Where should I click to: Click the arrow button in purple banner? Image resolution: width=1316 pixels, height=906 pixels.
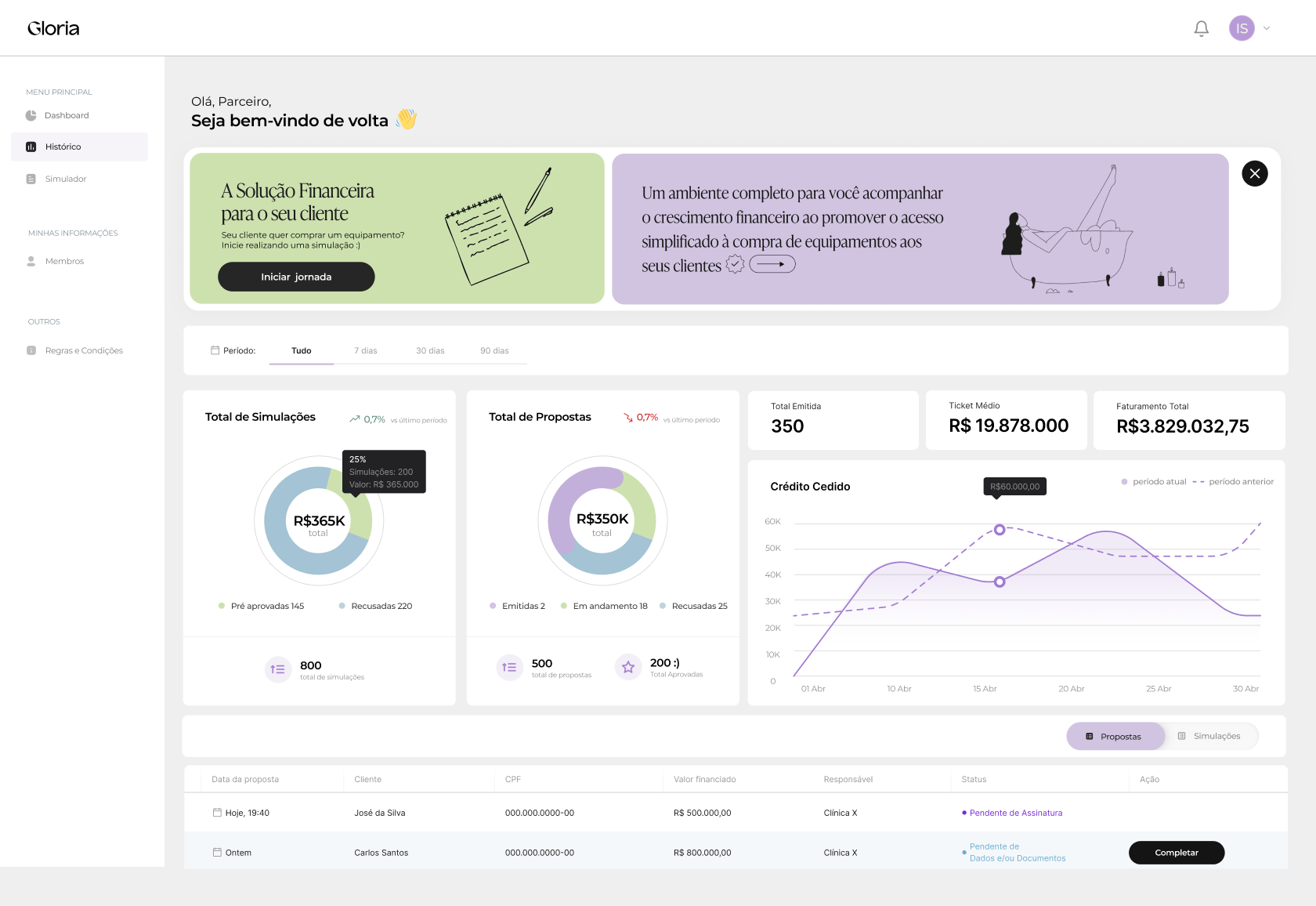[772, 264]
